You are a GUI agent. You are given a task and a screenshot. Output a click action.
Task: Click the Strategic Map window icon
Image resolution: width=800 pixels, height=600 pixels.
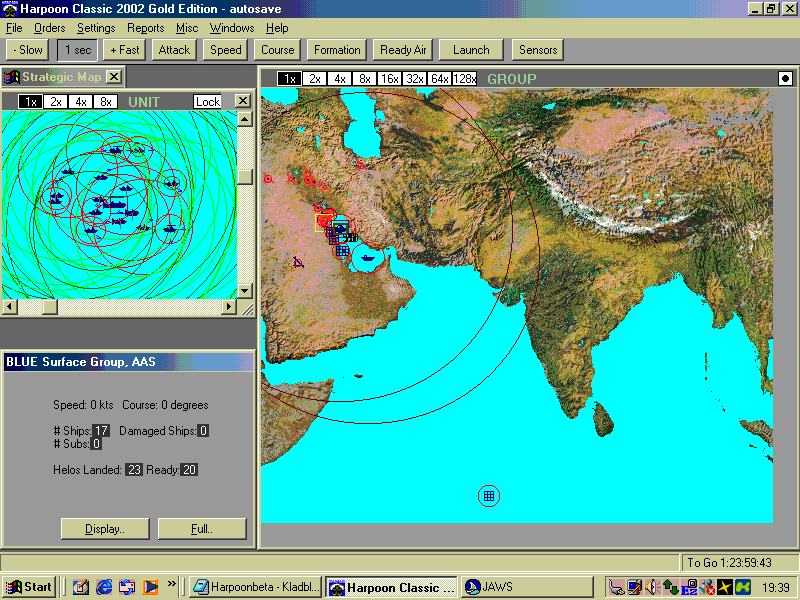pyautogui.click(x=12, y=77)
